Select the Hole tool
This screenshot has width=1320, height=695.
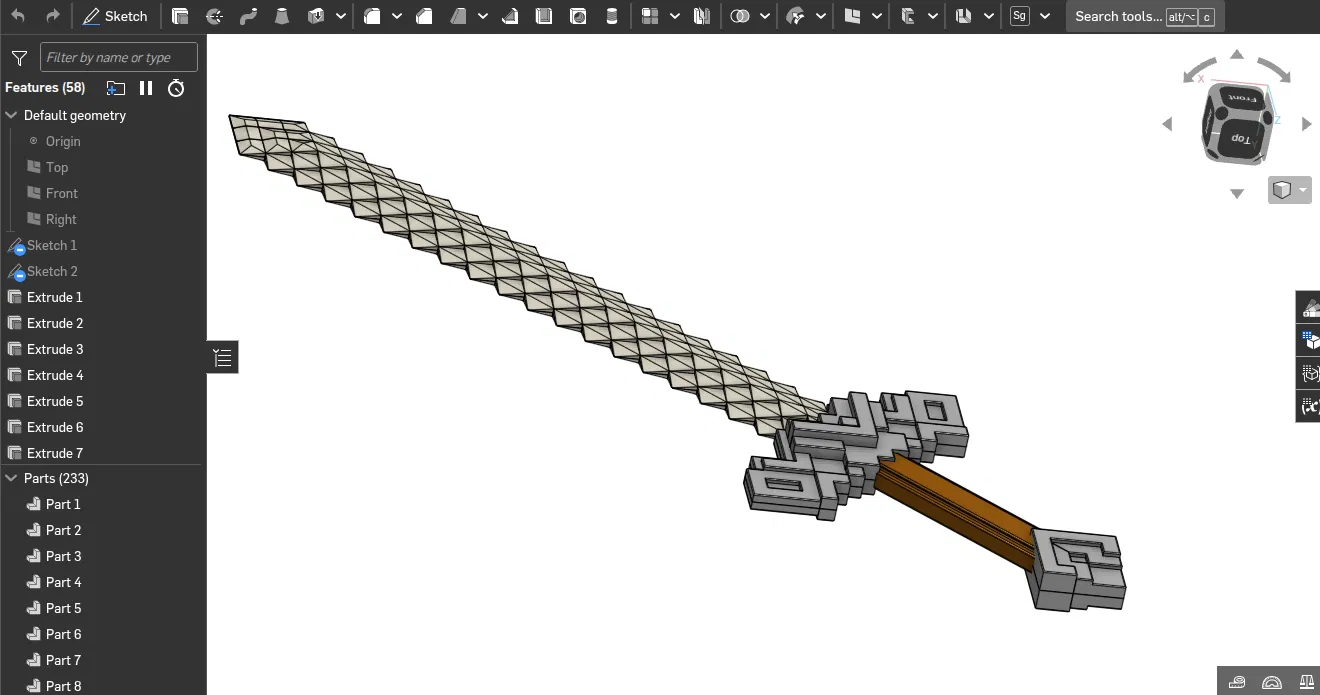tap(578, 16)
